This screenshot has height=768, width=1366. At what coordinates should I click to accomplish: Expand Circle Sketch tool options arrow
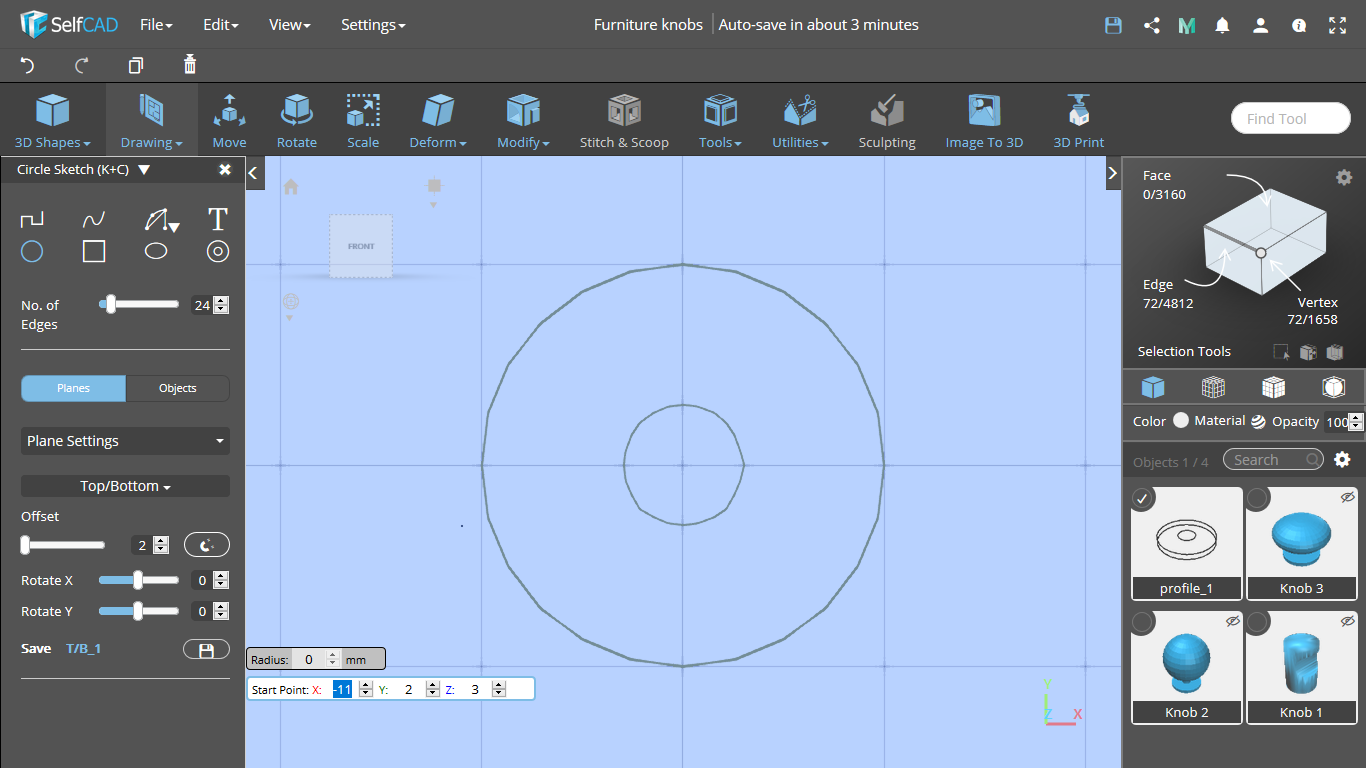pyautogui.click(x=144, y=170)
